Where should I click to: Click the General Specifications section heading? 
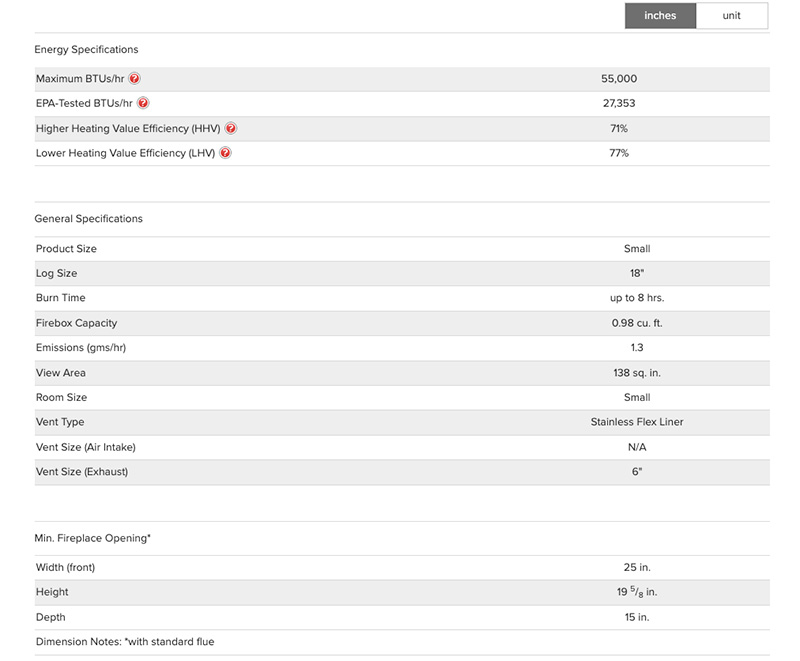click(x=88, y=218)
